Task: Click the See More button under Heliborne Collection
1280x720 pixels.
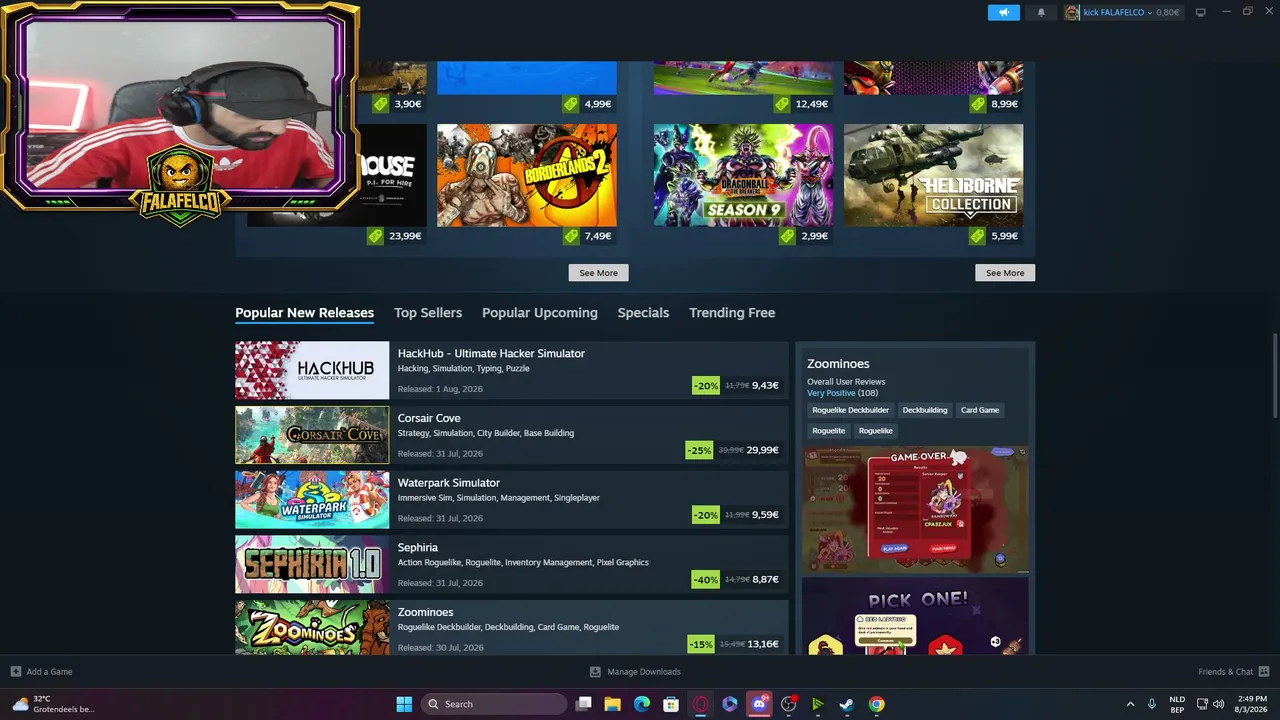Action: coord(1005,273)
